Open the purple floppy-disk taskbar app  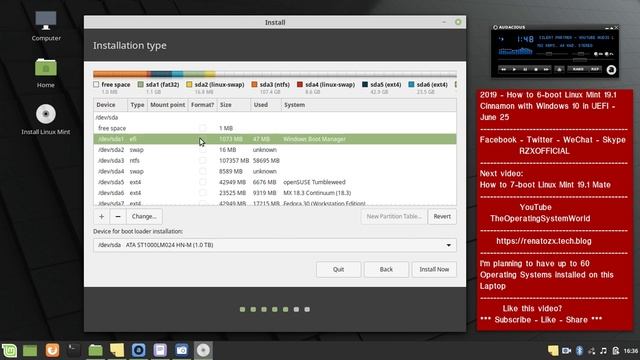(x=160, y=350)
